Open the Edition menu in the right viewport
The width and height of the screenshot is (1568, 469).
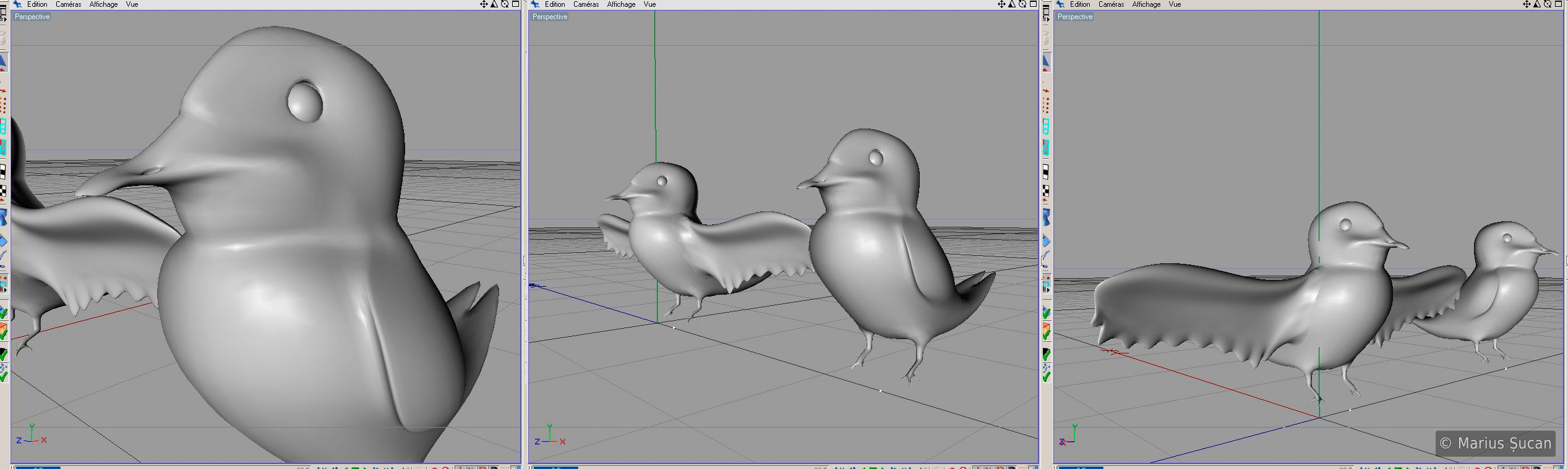point(1079,4)
